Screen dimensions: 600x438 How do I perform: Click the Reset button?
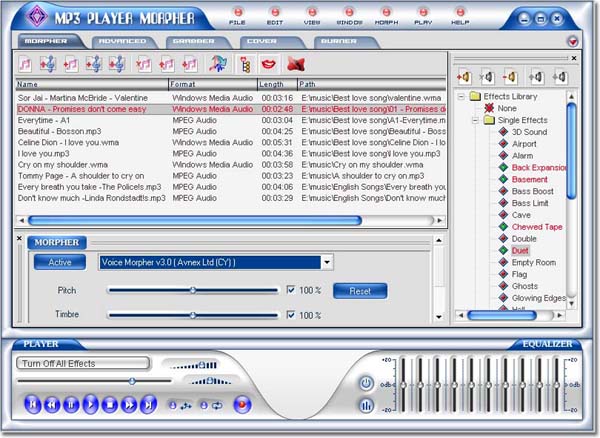point(360,291)
